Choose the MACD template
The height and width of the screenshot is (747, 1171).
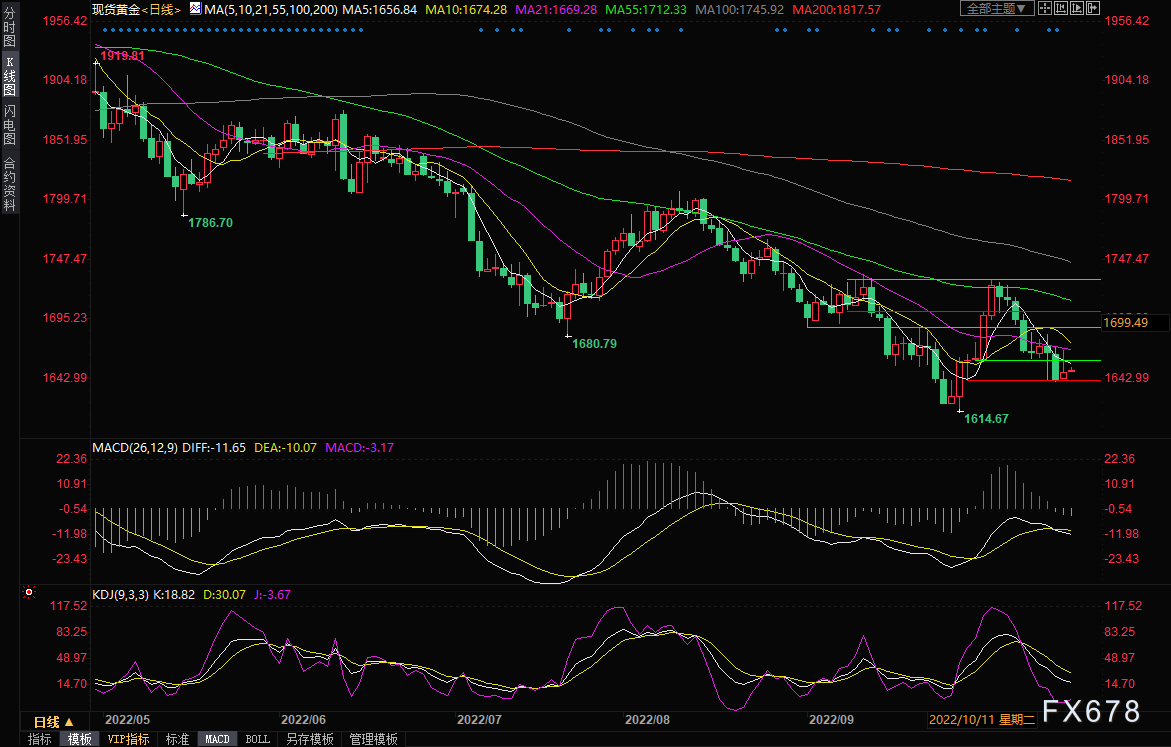pyautogui.click(x=217, y=739)
